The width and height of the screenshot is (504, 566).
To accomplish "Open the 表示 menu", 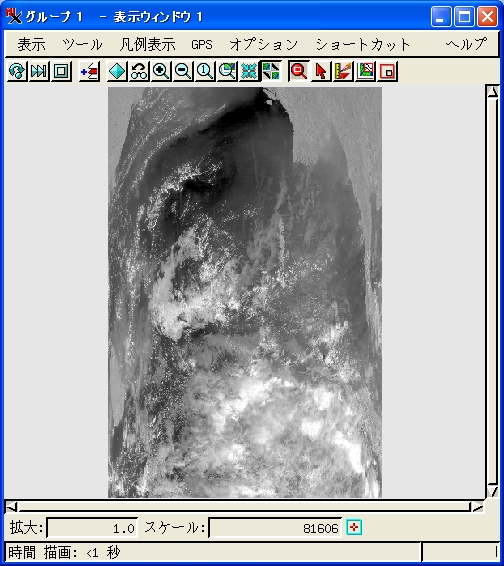I will click(x=32, y=45).
